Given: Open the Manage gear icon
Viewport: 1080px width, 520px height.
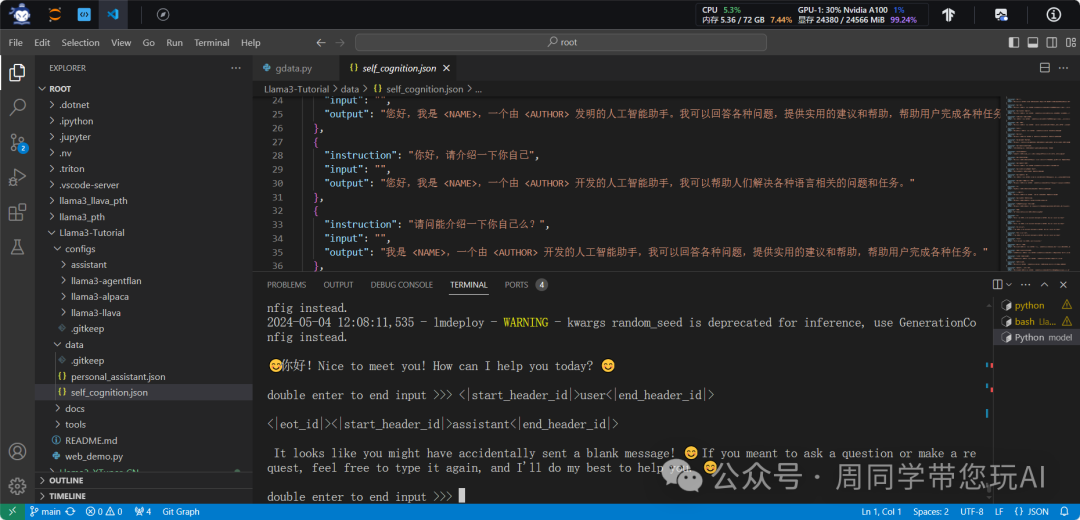Looking at the screenshot, I should click(x=17, y=485).
